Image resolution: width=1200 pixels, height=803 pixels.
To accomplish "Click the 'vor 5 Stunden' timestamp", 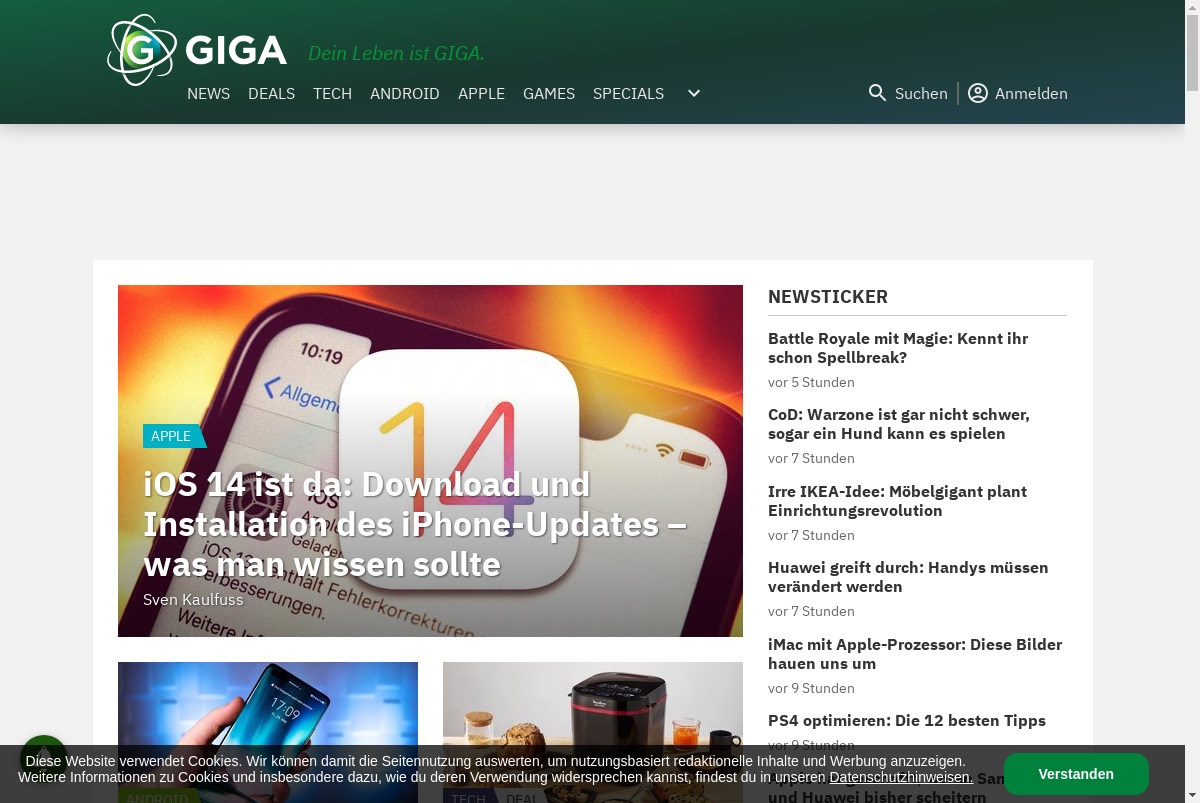I will (x=811, y=382).
